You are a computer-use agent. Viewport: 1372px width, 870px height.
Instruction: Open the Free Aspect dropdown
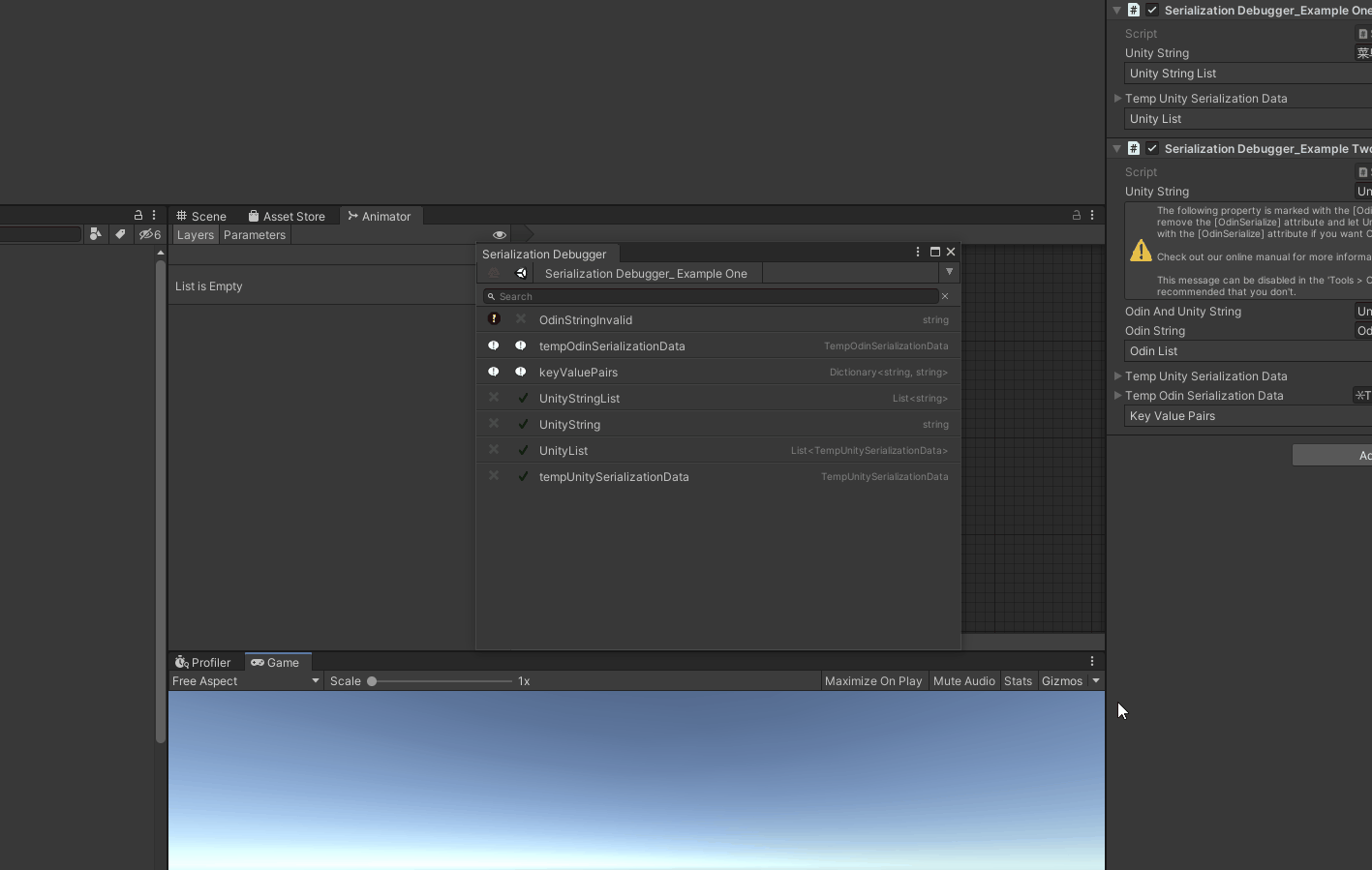coord(246,681)
